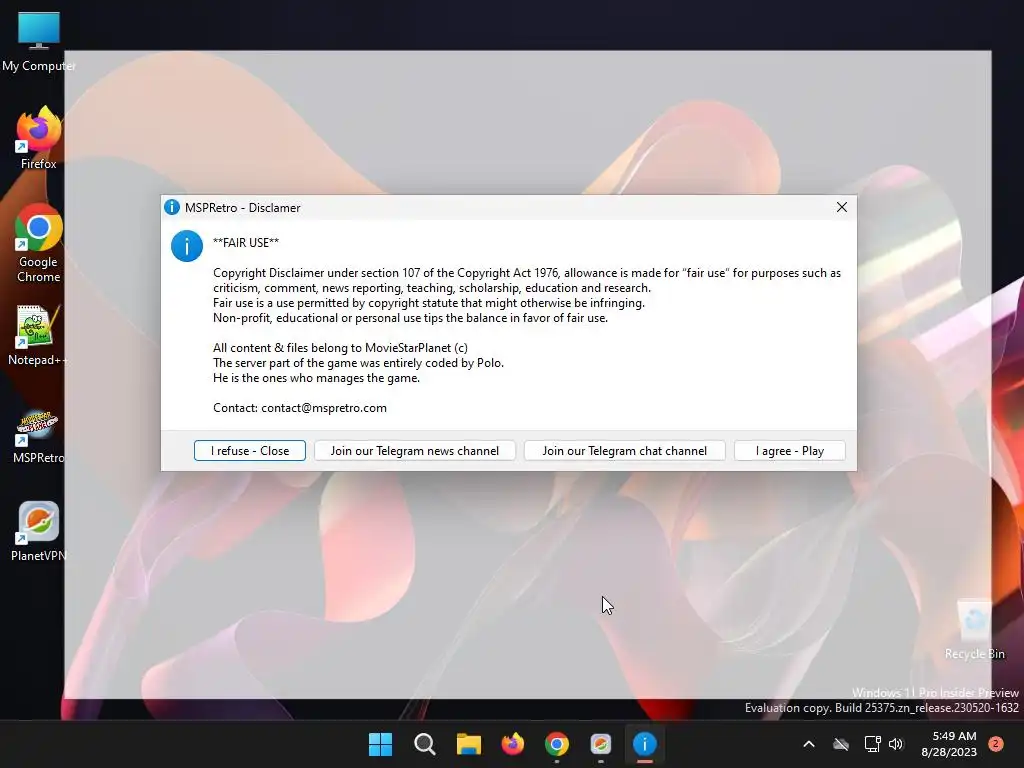Open the Telegram chat channel button
Image resolution: width=1024 pixels, height=768 pixels.
624,451
